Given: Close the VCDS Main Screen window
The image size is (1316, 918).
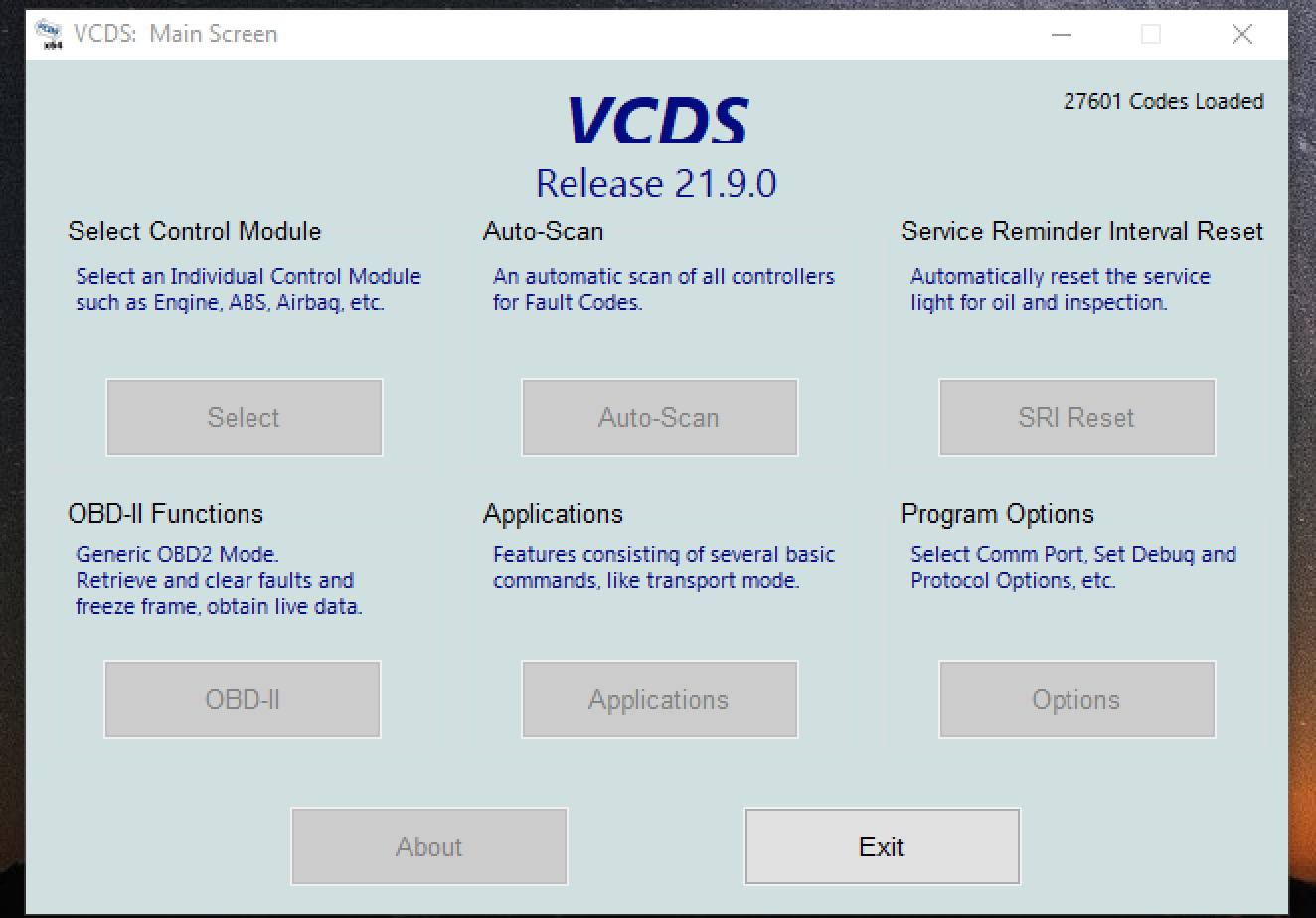Looking at the screenshot, I should [x=1241, y=34].
